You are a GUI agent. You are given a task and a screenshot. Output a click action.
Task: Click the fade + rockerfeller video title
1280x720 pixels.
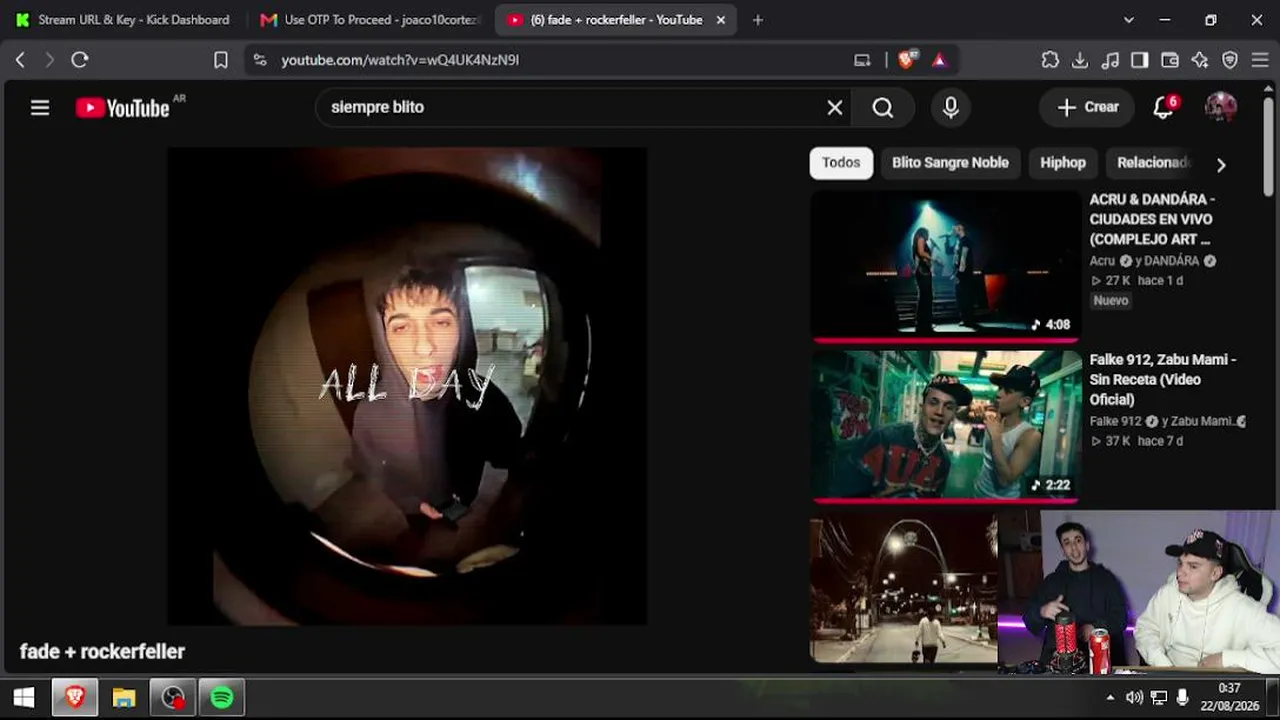(102, 652)
